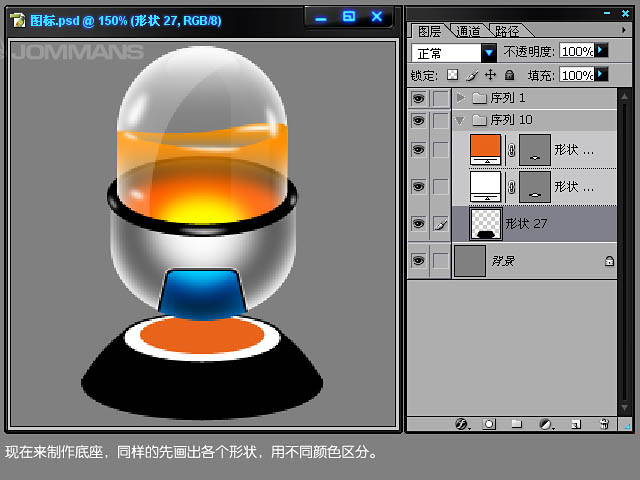Toggle link box next to 背景 layer
640x480 pixels.
(440, 261)
